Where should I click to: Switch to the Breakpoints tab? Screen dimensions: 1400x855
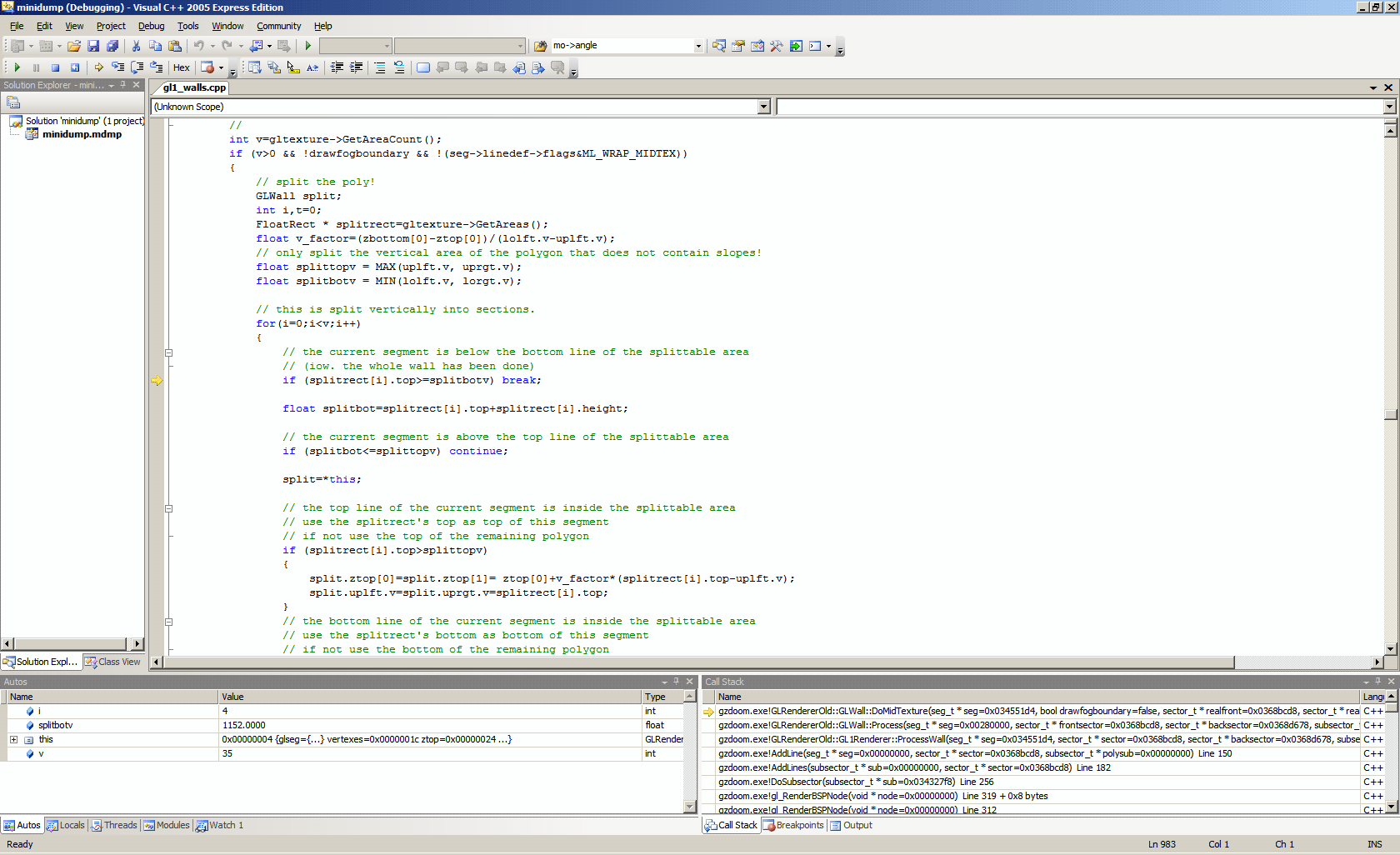(x=793, y=825)
